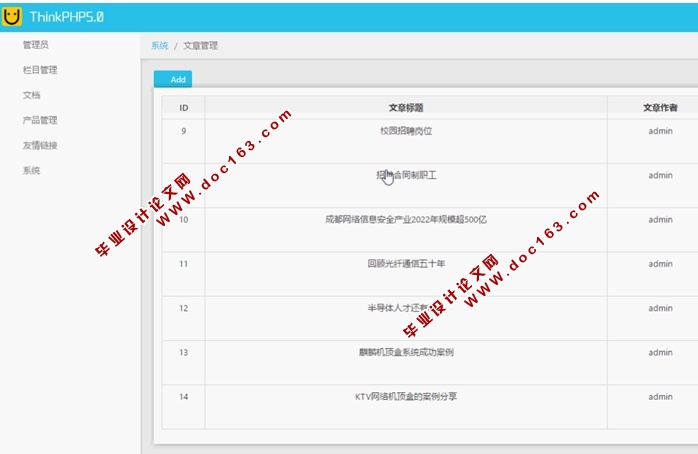The width and height of the screenshot is (698, 454).
Task: Click ID cell 12
Action: [183, 308]
